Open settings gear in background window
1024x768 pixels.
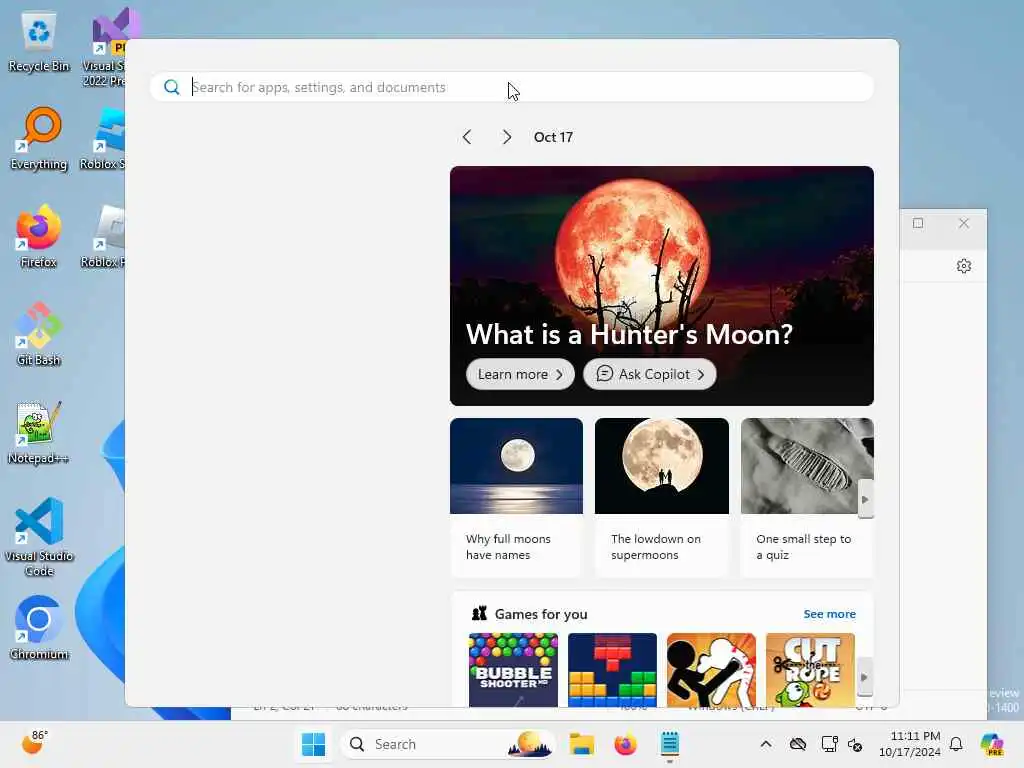[x=964, y=266]
